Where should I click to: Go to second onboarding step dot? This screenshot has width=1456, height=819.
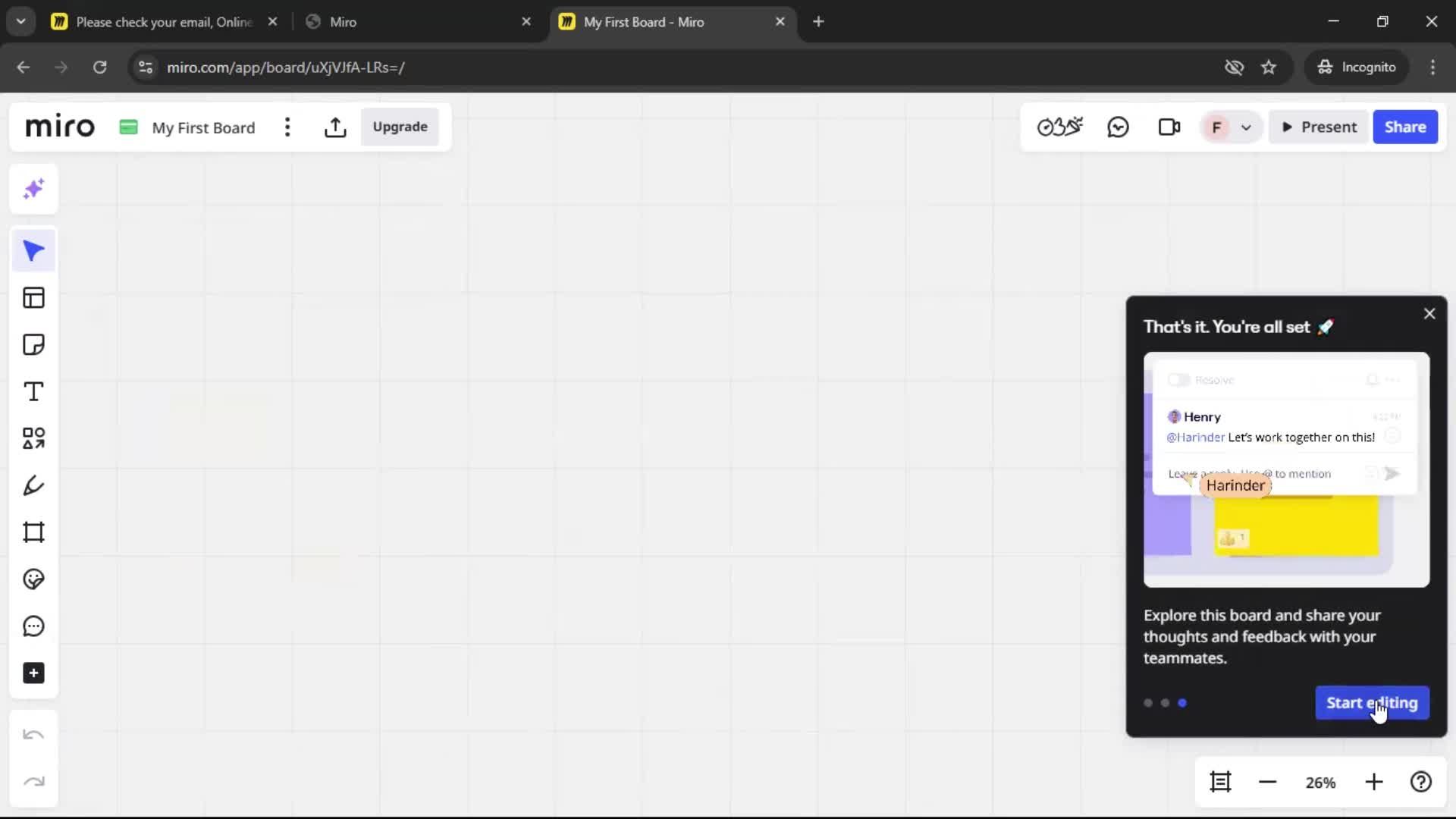click(x=1166, y=703)
